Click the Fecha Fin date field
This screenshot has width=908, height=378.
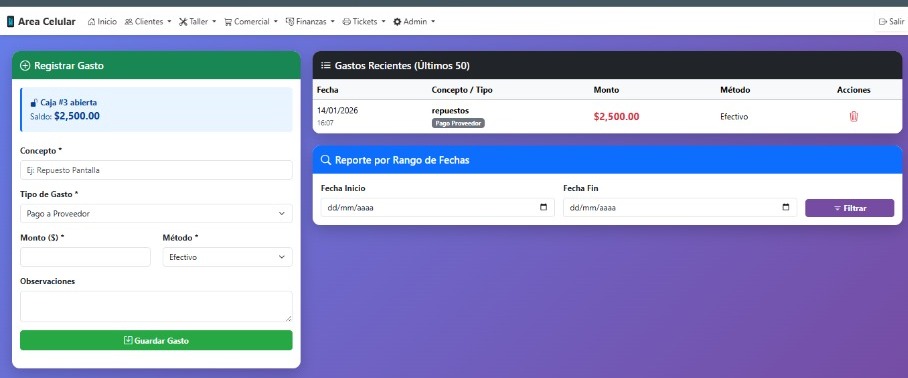tap(680, 207)
